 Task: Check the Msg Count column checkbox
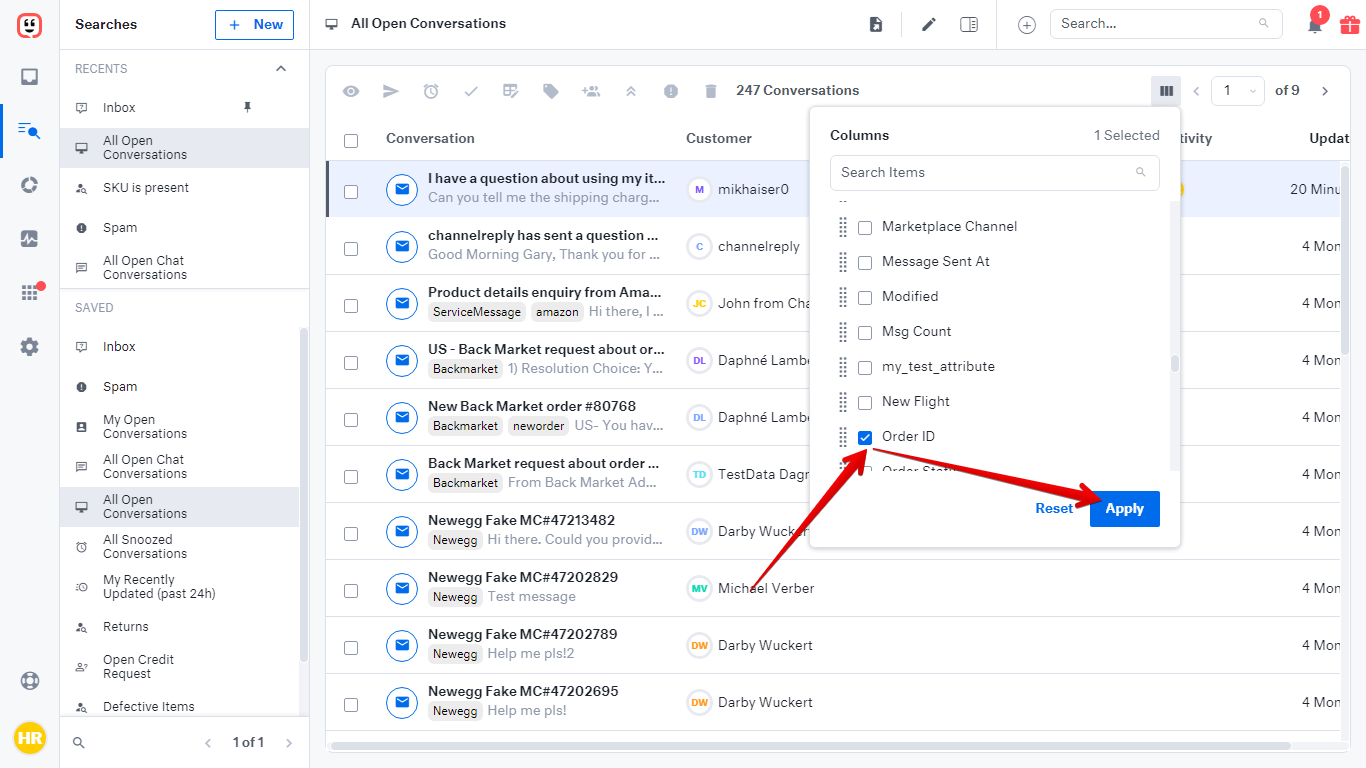tap(865, 333)
